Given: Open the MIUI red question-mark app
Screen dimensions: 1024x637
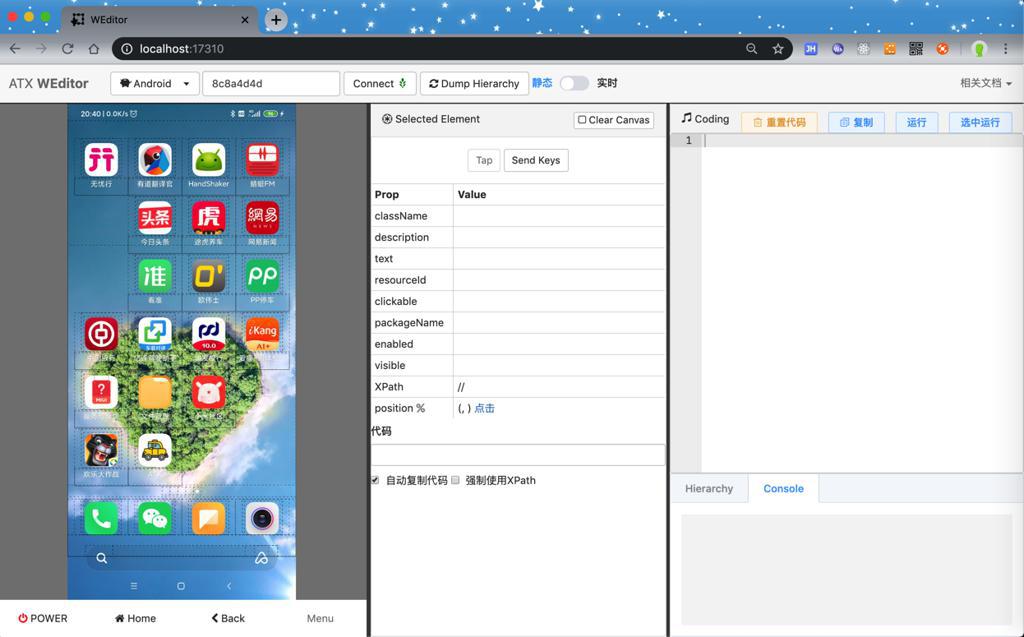Looking at the screenshot, I should (101, 392).
